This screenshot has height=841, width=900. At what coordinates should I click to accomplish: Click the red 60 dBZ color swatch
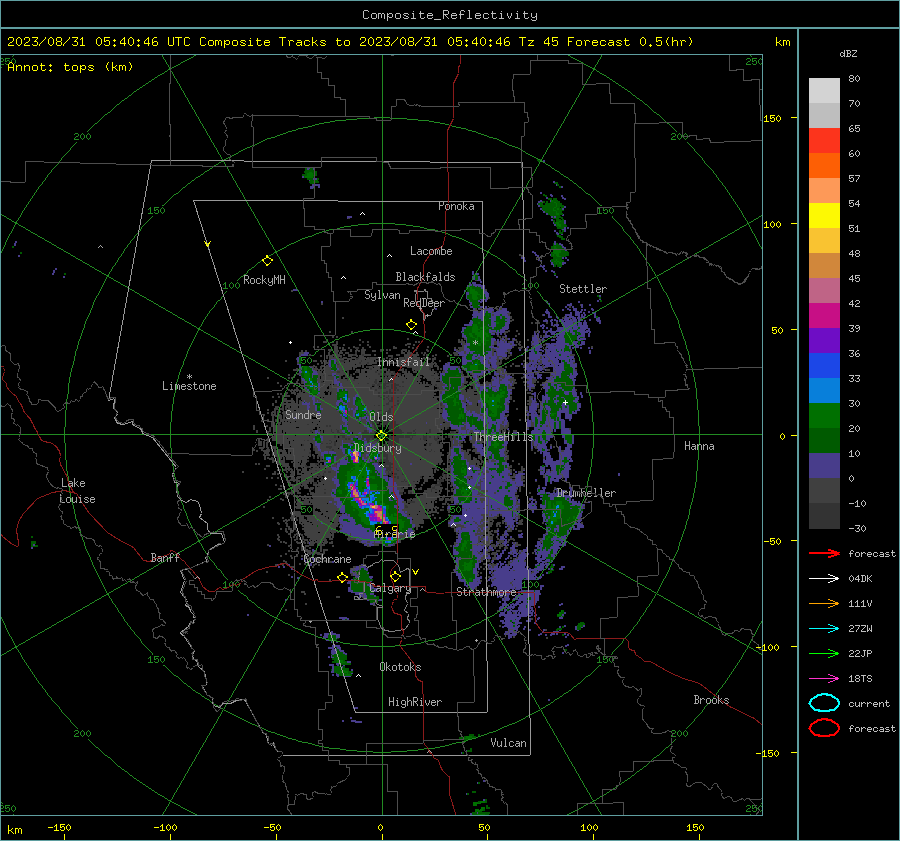coord(824,141)
